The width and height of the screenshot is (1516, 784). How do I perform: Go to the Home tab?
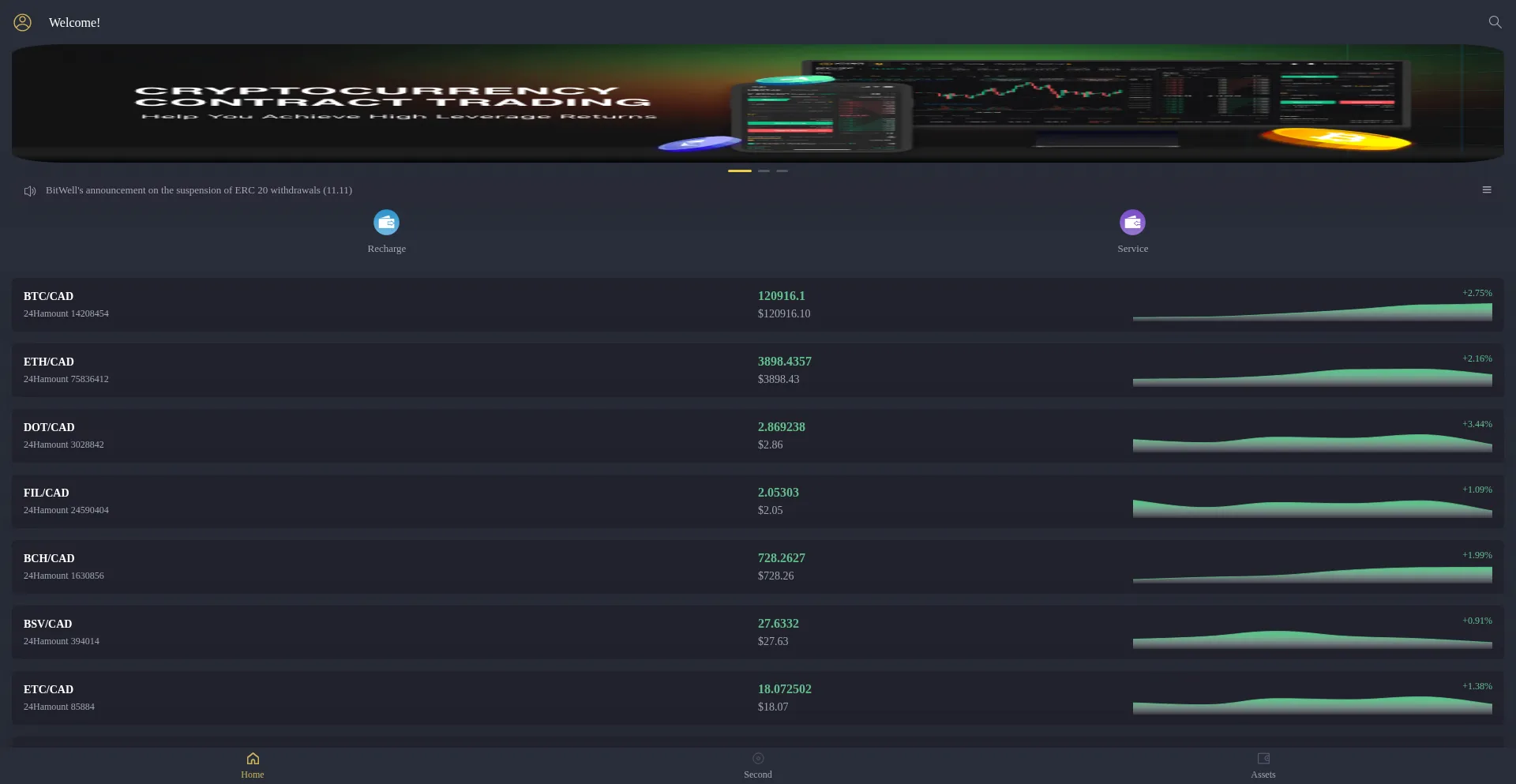click(x=253, y=764)
